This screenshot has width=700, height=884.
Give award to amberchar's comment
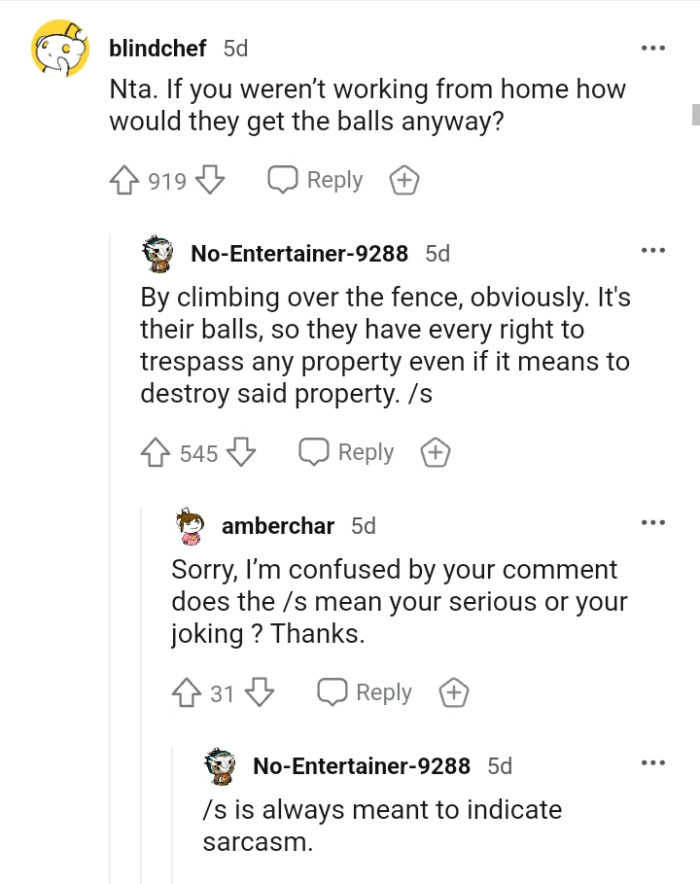pos(453,692)
